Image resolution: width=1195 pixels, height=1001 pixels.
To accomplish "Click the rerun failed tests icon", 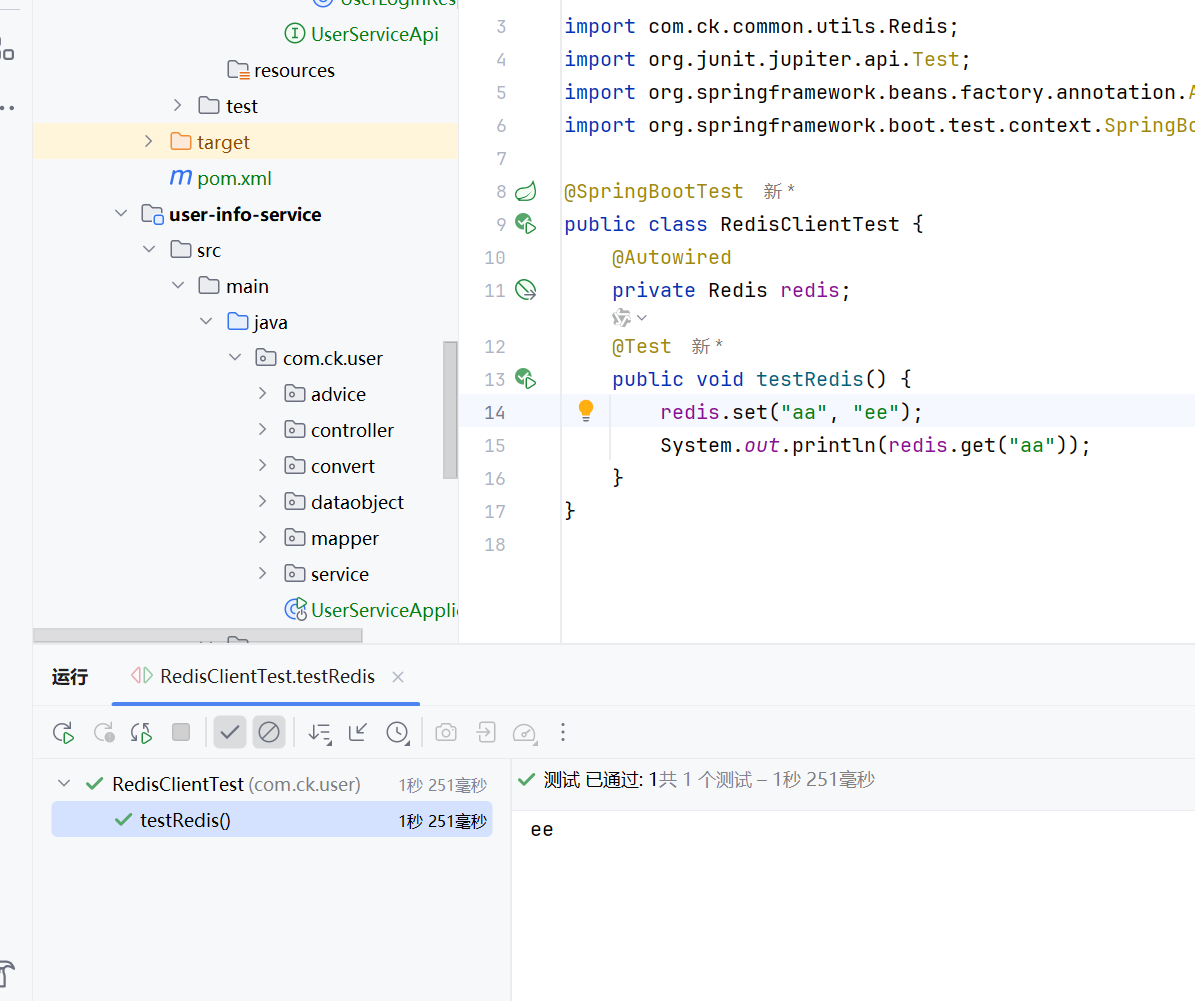I will pyautogui.click(x=104, y=733).
